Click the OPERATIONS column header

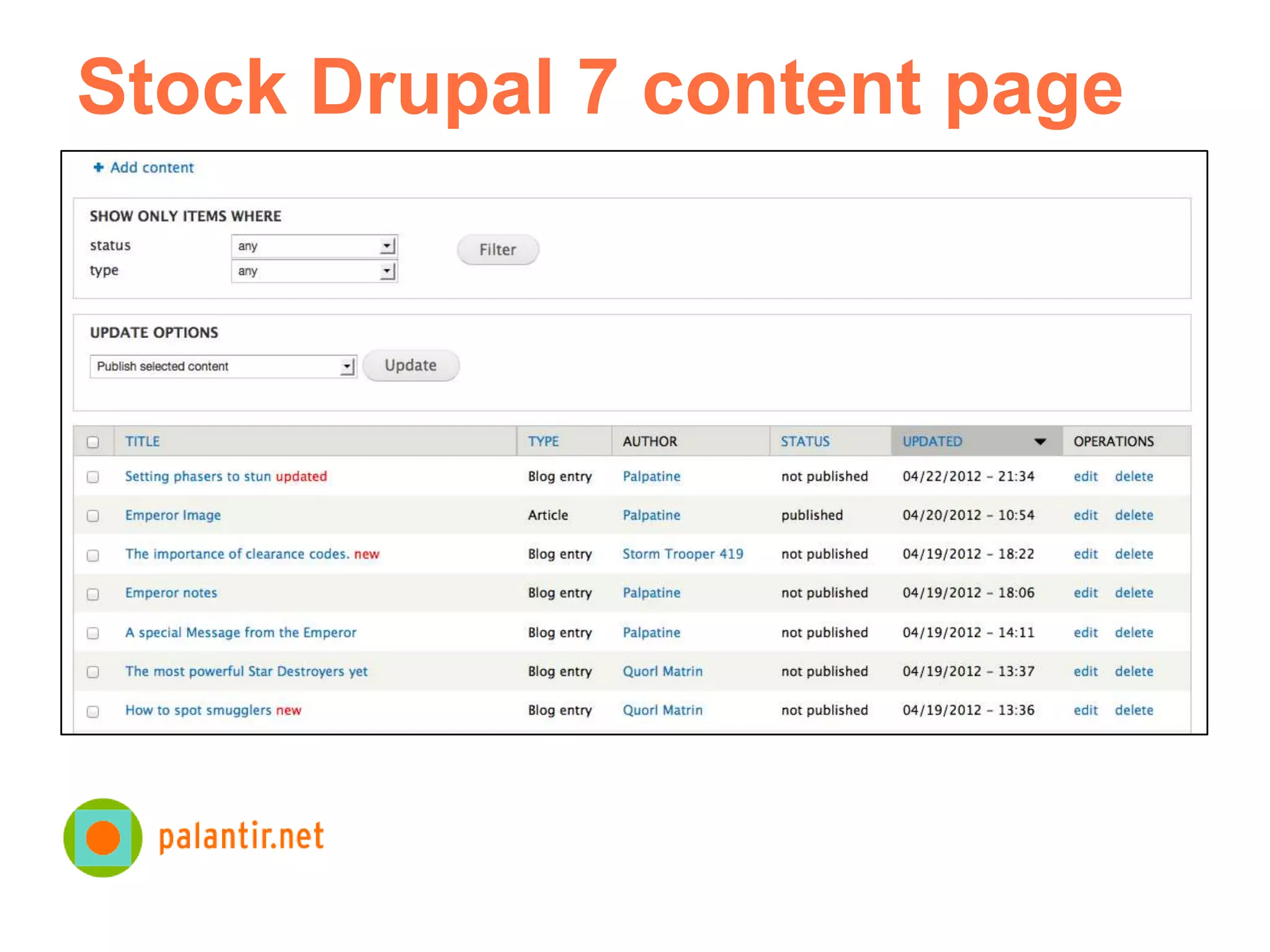point(1114,441)
